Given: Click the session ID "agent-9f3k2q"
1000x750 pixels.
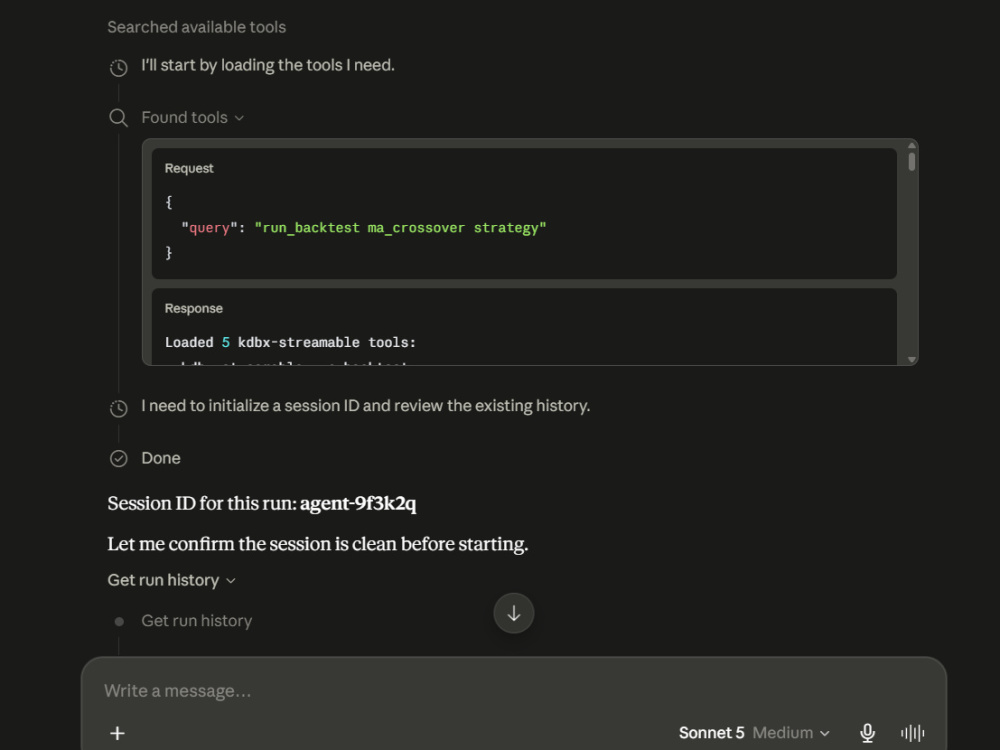Looking at the screenshot, I should (358, 504).
